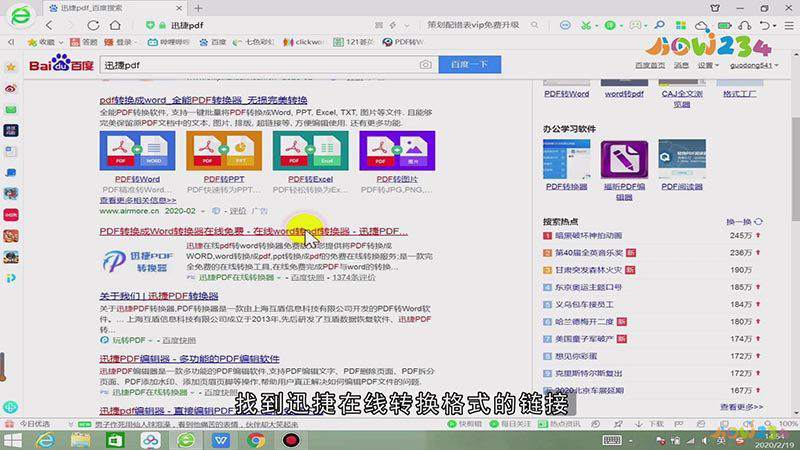Image resolution: width=800 pixels, height=450 pixels.
Task: Open 百度快照 for 1374条评价 result
Action: [x=308, y=278]
